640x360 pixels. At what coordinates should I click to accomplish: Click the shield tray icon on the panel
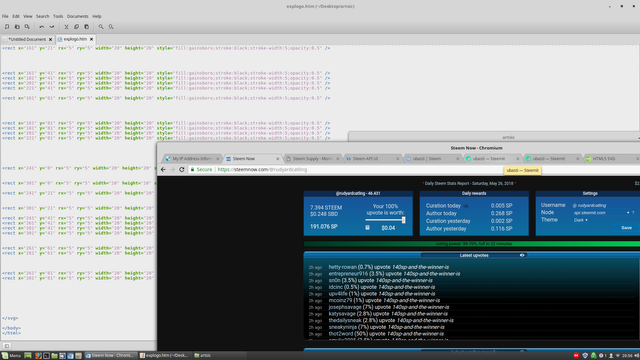pyautogui.click(x=585, y=356)
